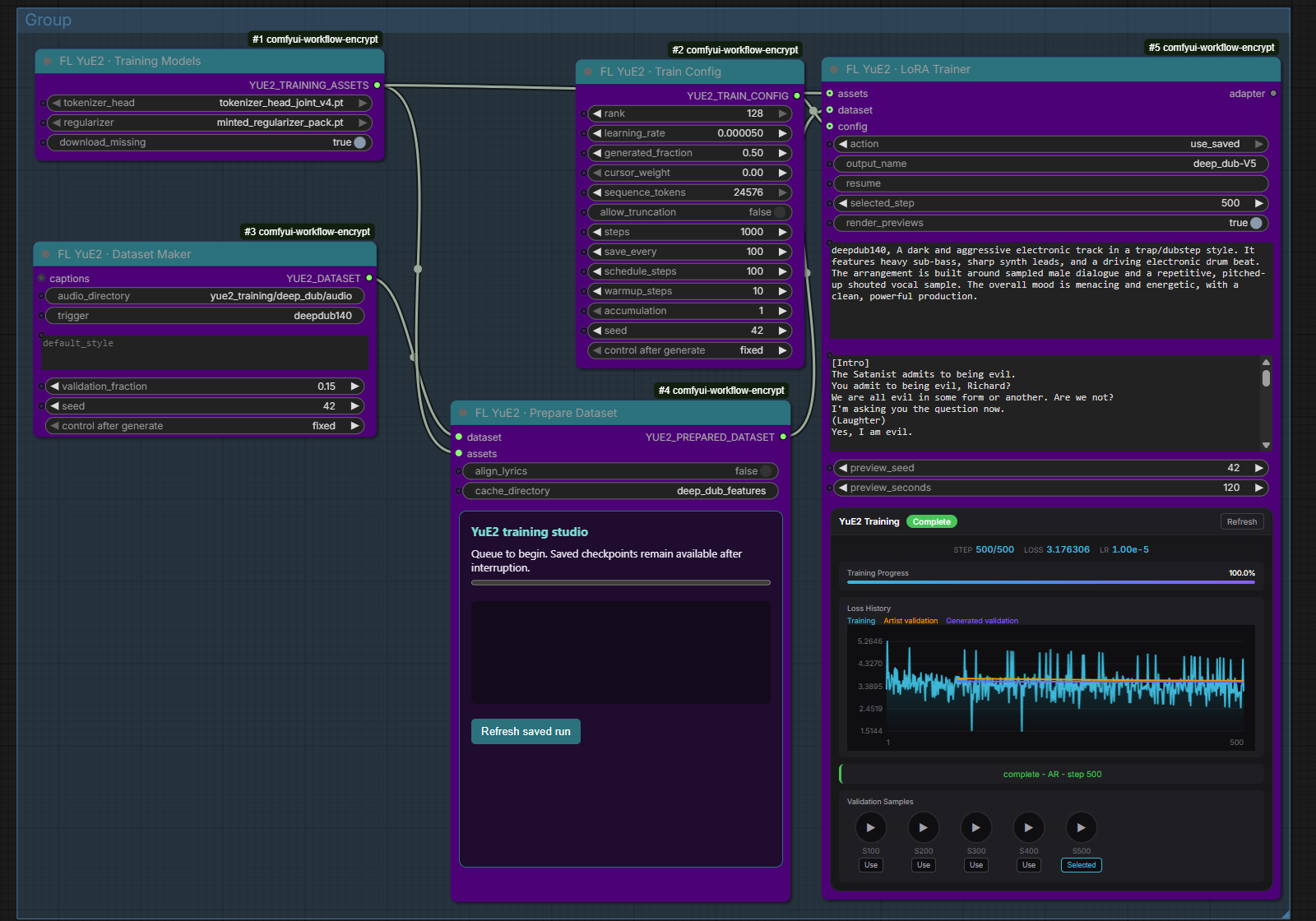
Task: Open tokenizer_head model dropdown
Action: pos(209,103)
